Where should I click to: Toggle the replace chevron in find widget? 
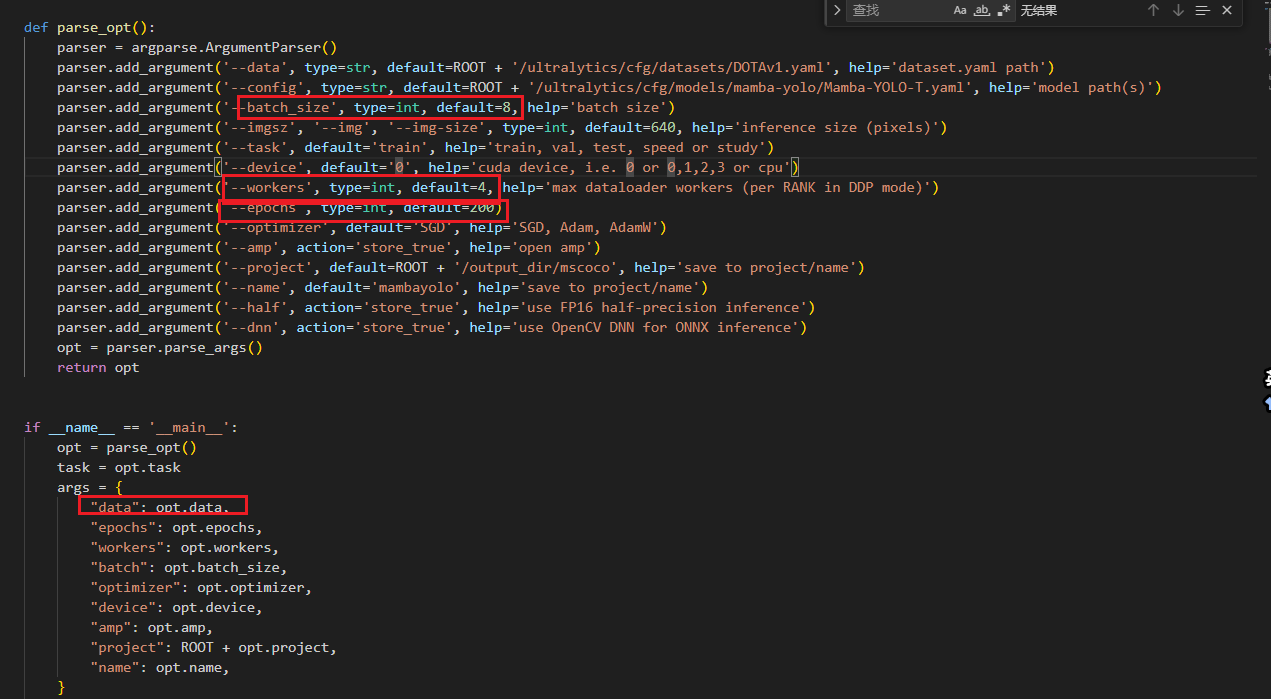pos(837,10)
